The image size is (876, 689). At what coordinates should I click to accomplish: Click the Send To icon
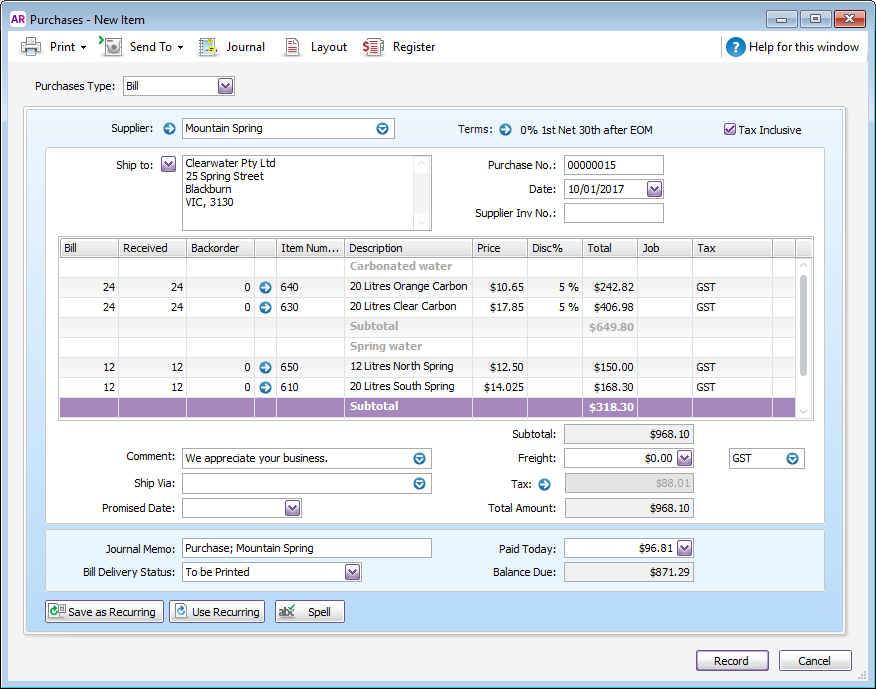click(x=111, y=46)
